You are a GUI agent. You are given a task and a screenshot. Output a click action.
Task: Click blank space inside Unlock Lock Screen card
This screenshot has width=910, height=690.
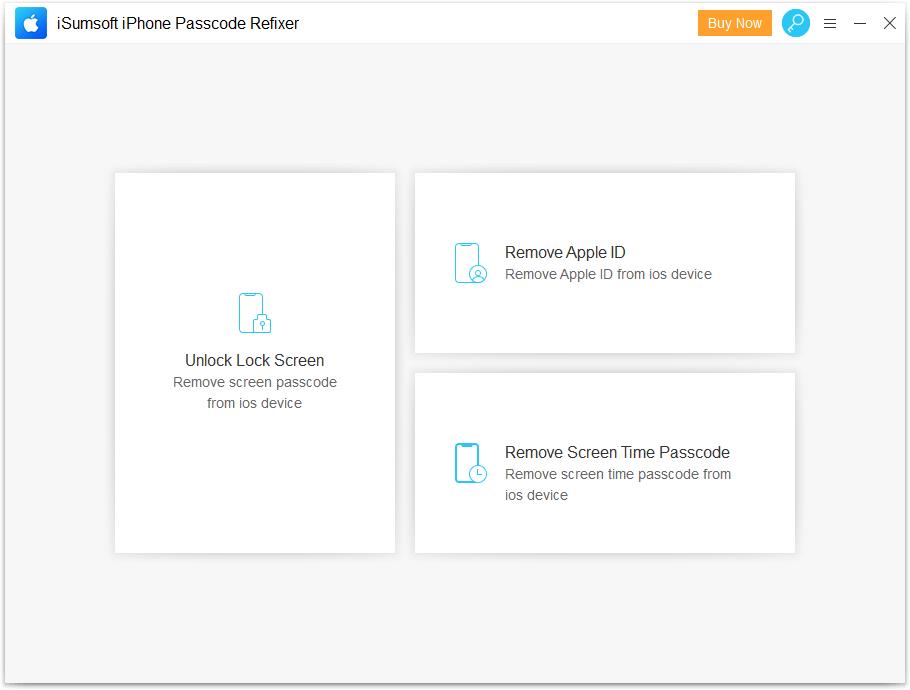tap(254, 480)
